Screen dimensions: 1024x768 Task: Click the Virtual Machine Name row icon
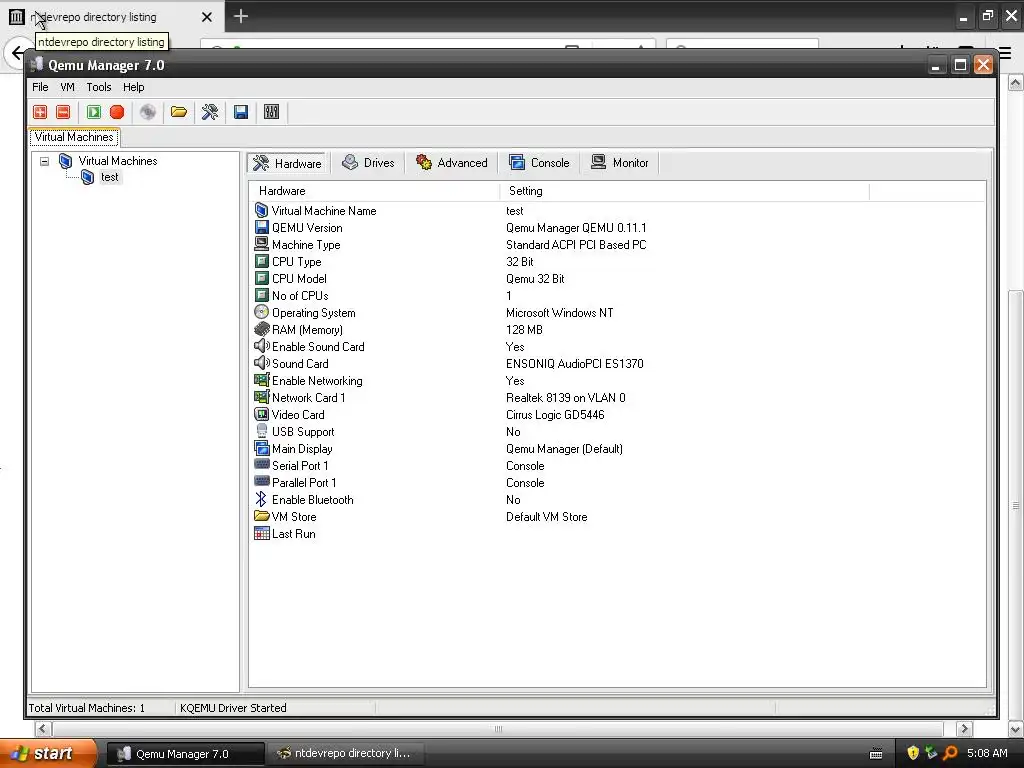(261, 210)
